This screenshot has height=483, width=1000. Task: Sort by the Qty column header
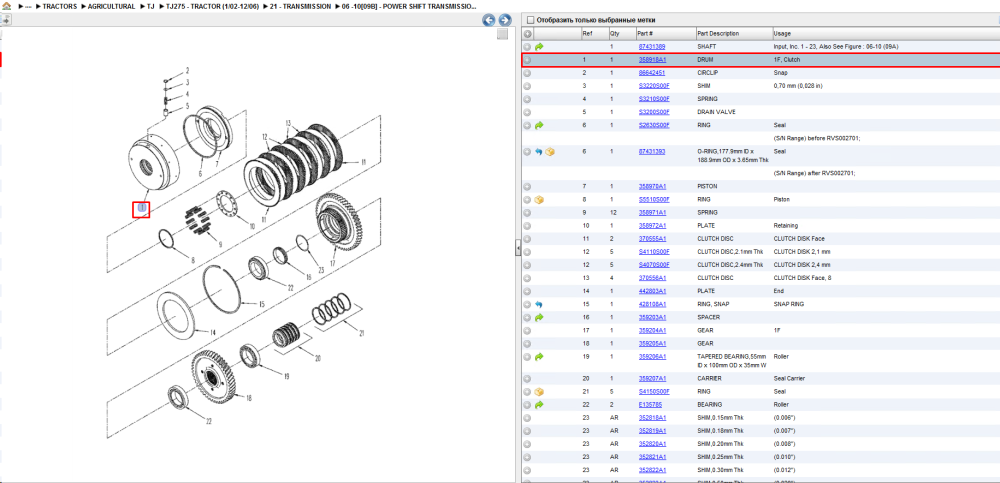click(614, 33)
